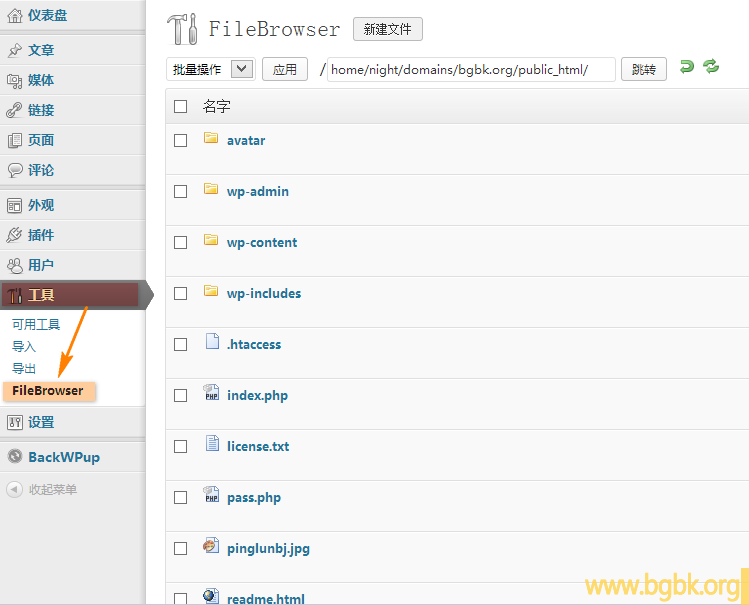This screenshot has width=749, height=605.
Task: Click the avatar folder icon
Action: tap(211, 139)
